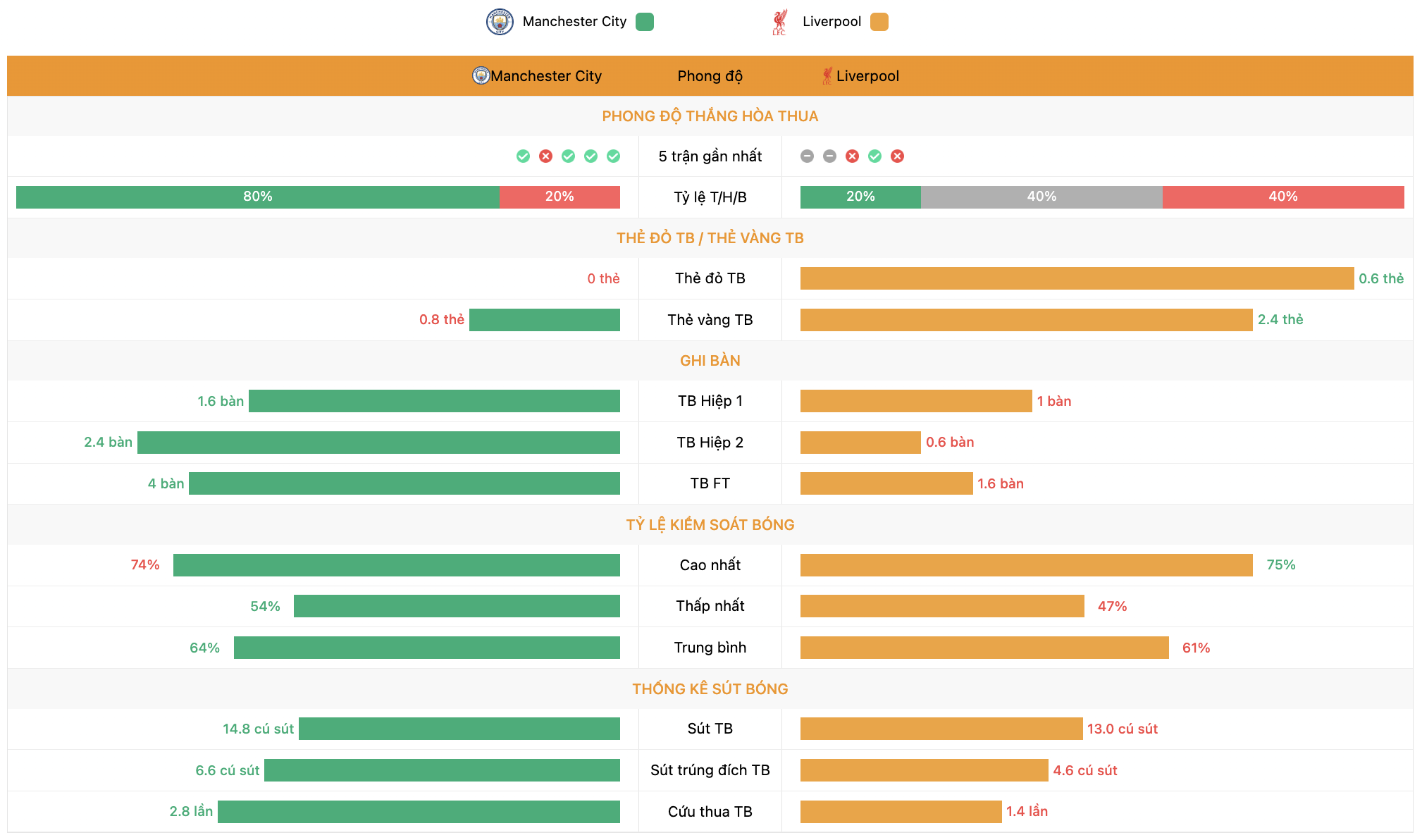Click the Phong độ header label

[x=710, y=76]
